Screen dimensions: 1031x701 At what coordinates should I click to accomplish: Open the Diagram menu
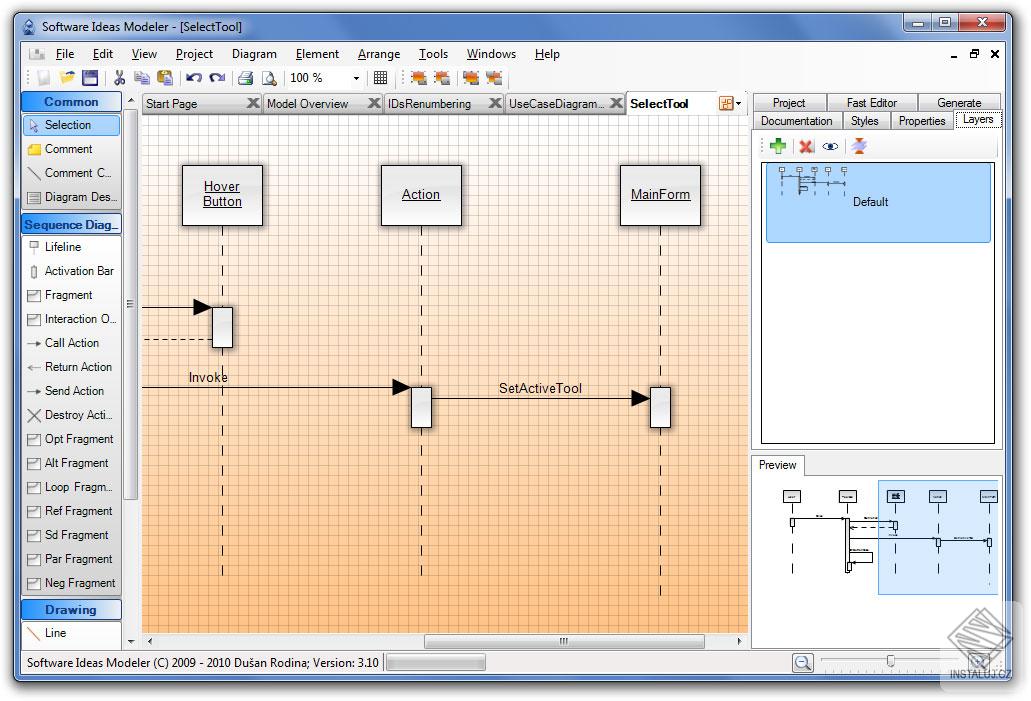click(253, 53)
